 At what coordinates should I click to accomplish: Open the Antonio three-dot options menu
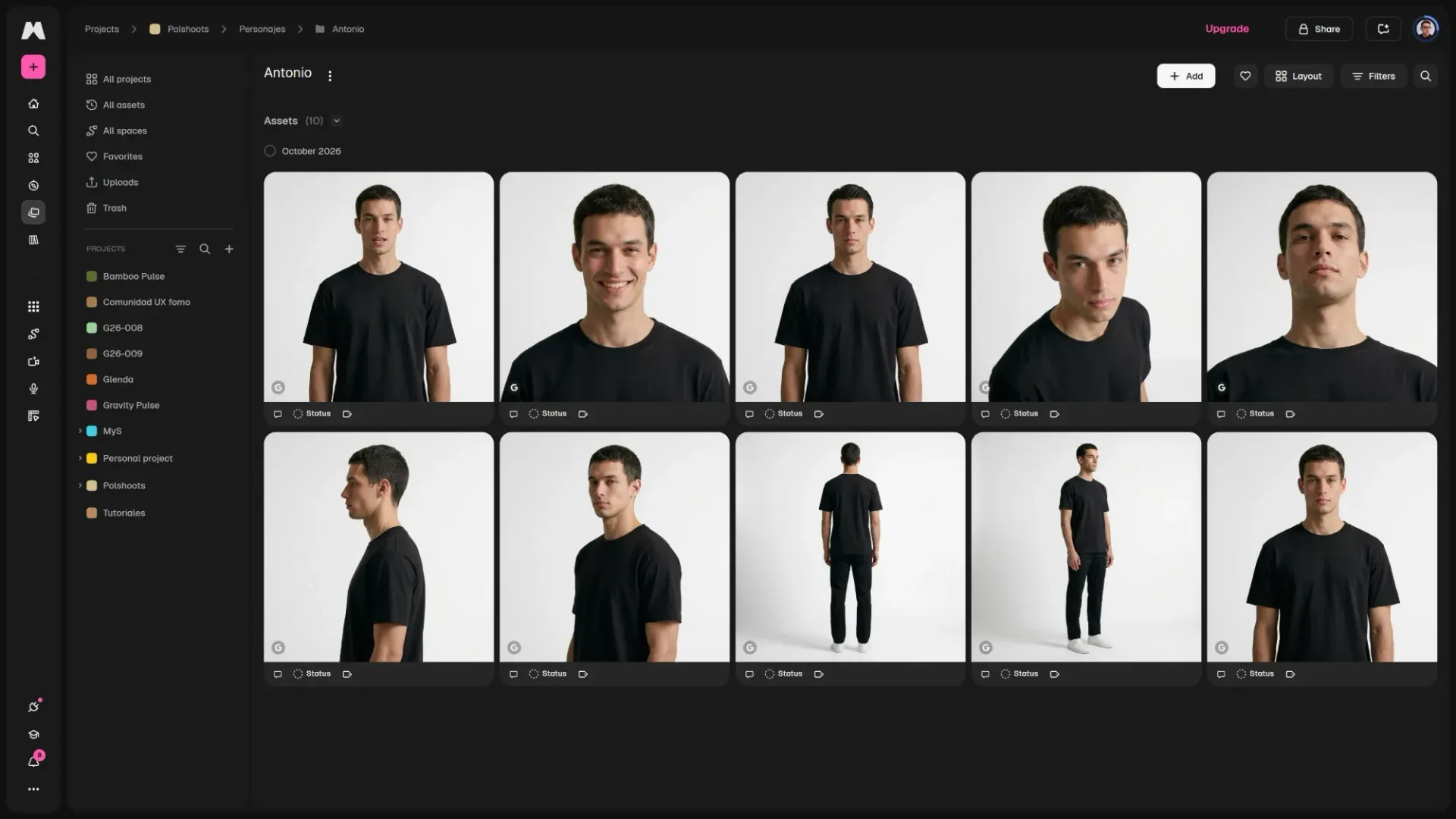[x=330, y=76]
